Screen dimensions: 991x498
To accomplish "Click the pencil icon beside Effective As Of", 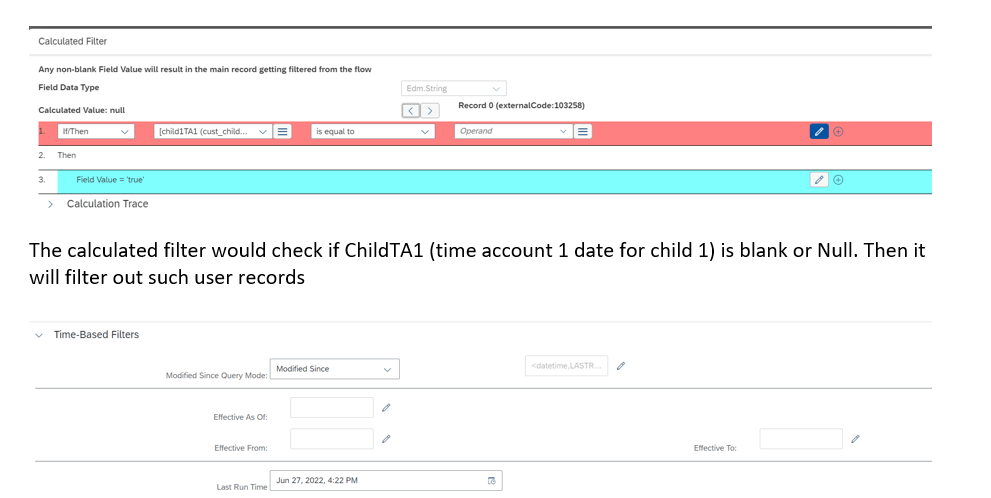I will pyautogui.click(x=386, y=408).
